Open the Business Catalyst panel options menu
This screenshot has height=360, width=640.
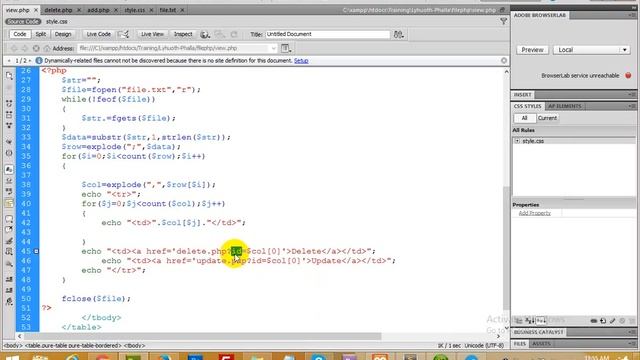pyautogui.click(x=632, y=332)
